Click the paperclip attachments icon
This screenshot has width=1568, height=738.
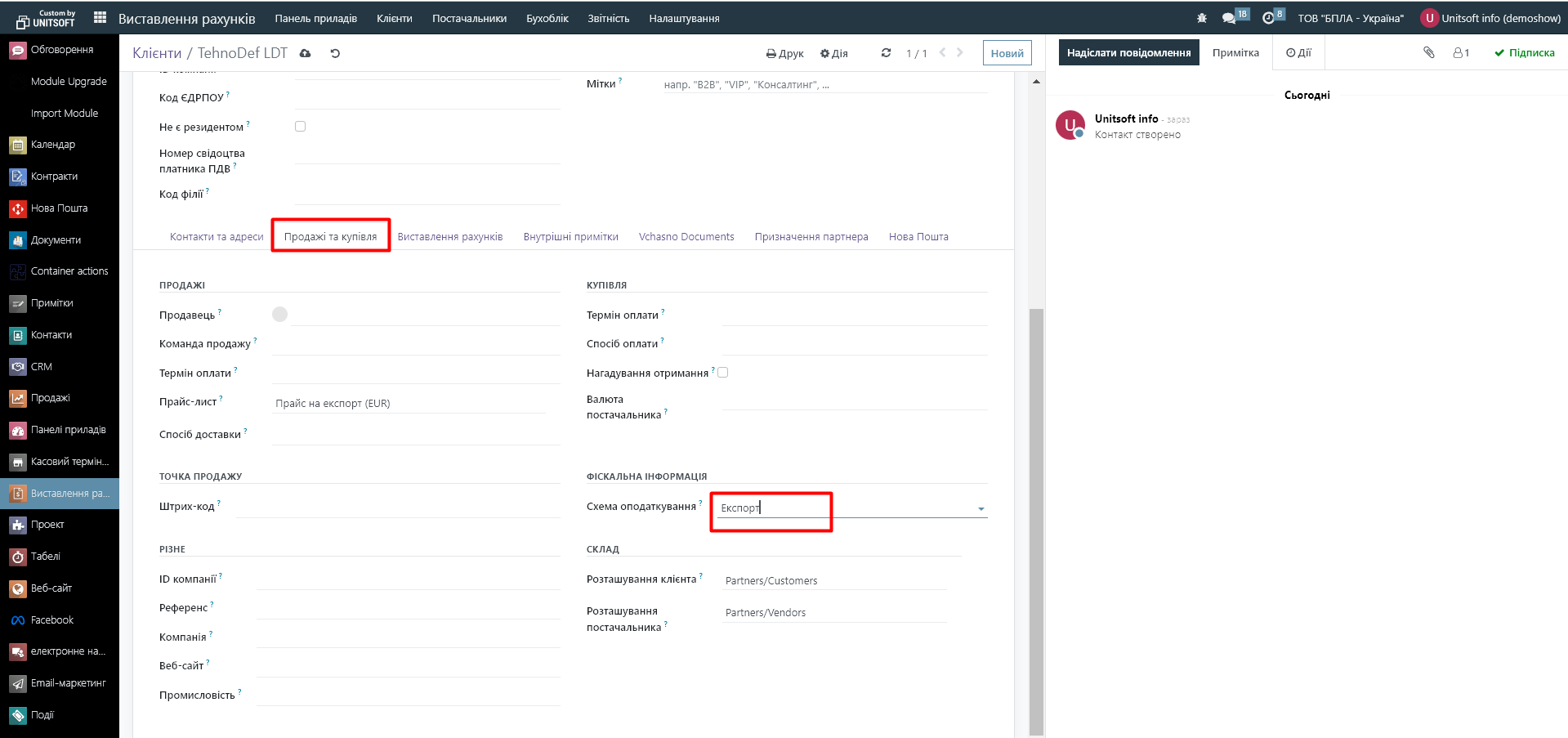1428,52
